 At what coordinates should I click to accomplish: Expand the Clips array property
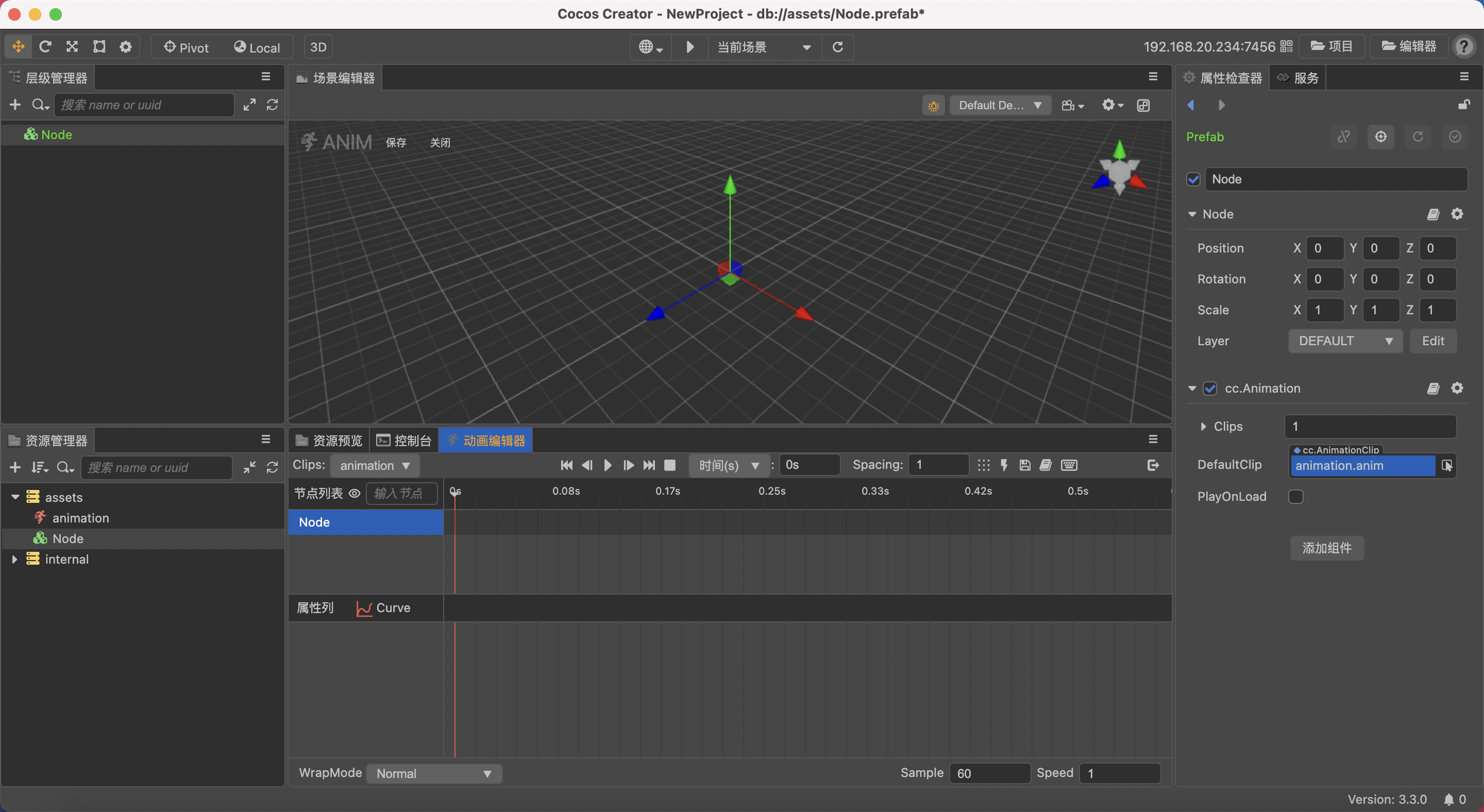click(1204, 427)
